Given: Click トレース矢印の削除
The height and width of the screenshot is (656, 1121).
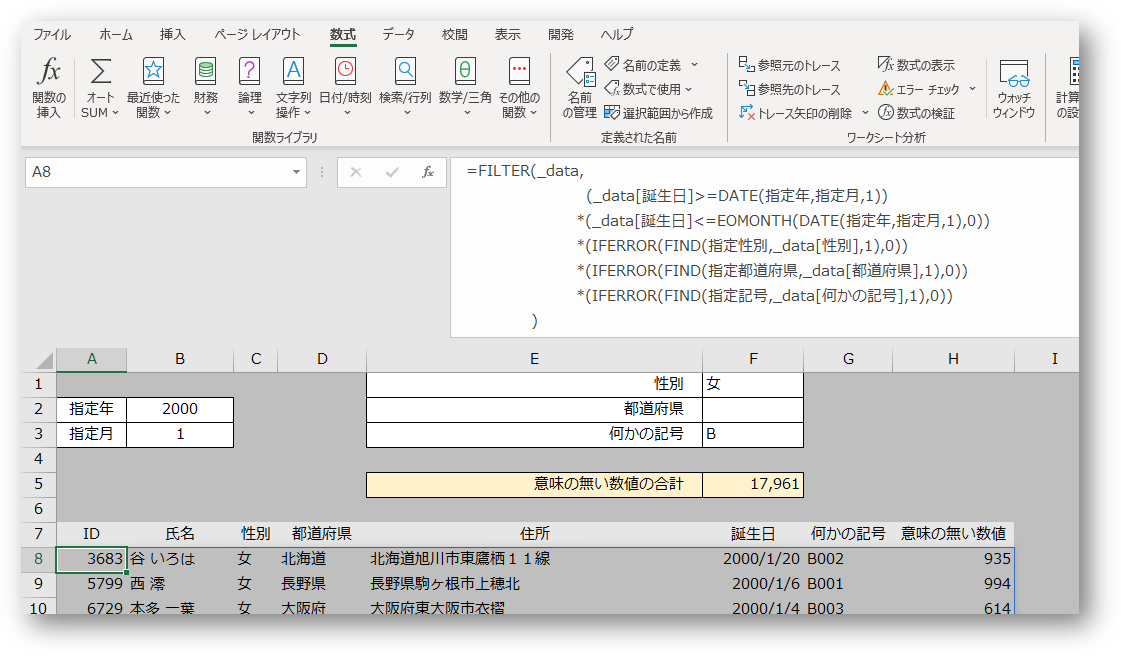Looking at the screenshot, I should (795, 113).
